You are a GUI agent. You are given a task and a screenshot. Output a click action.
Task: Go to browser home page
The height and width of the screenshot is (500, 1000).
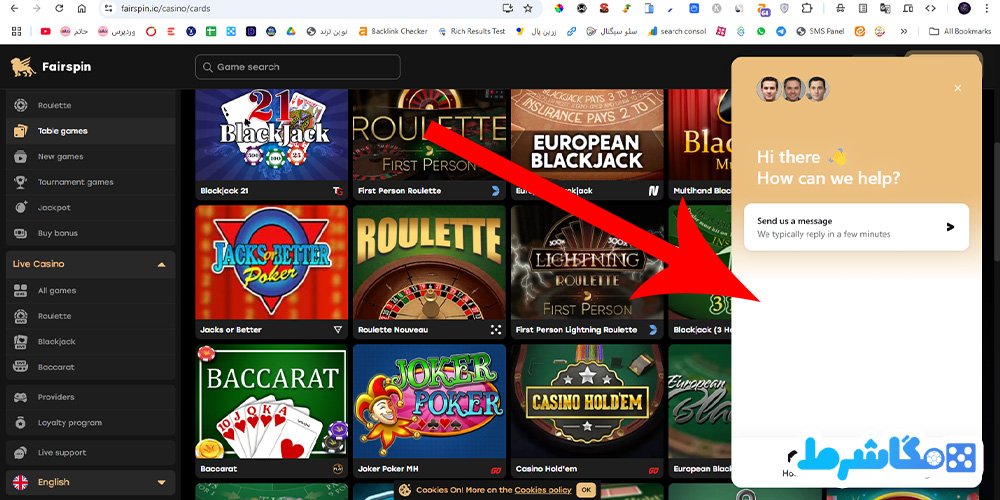coord(82,8)
